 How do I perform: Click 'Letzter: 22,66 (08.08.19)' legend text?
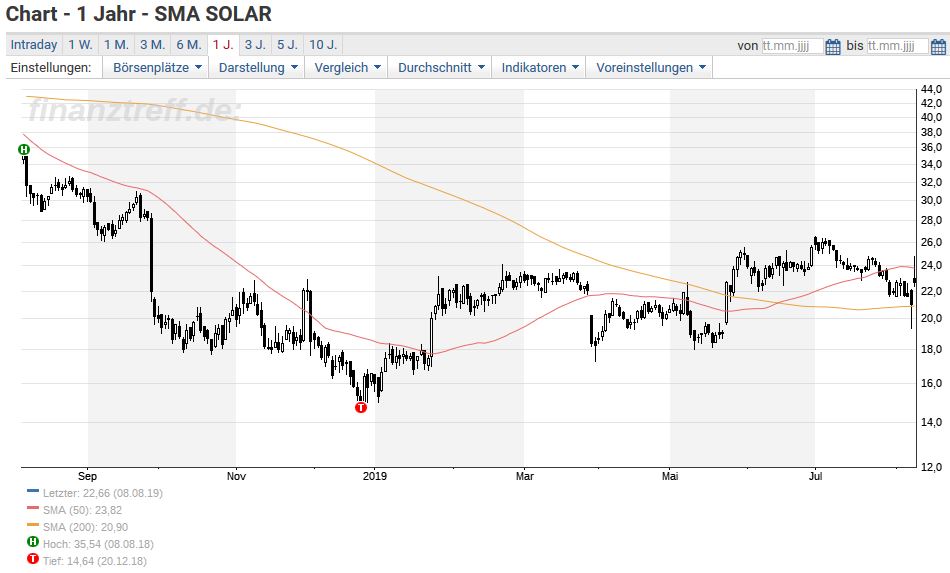(102, 493)
